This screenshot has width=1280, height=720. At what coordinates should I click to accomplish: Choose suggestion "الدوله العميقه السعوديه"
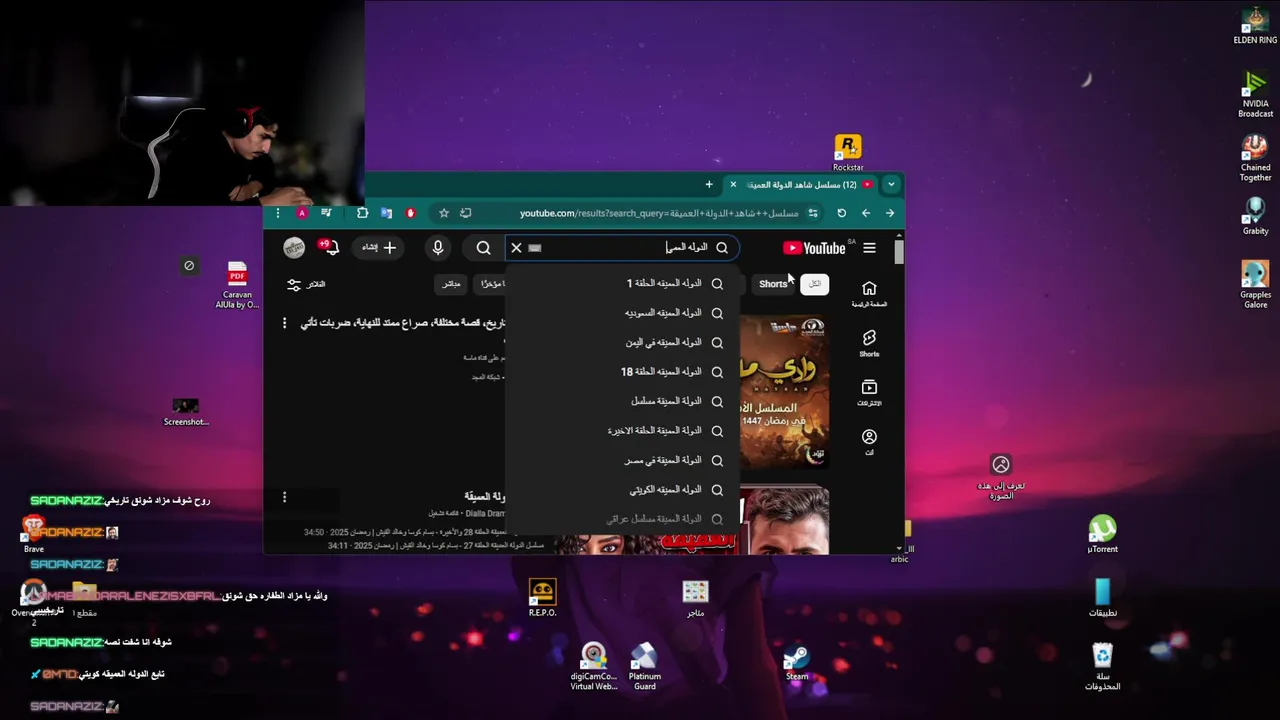click(620, 313)
